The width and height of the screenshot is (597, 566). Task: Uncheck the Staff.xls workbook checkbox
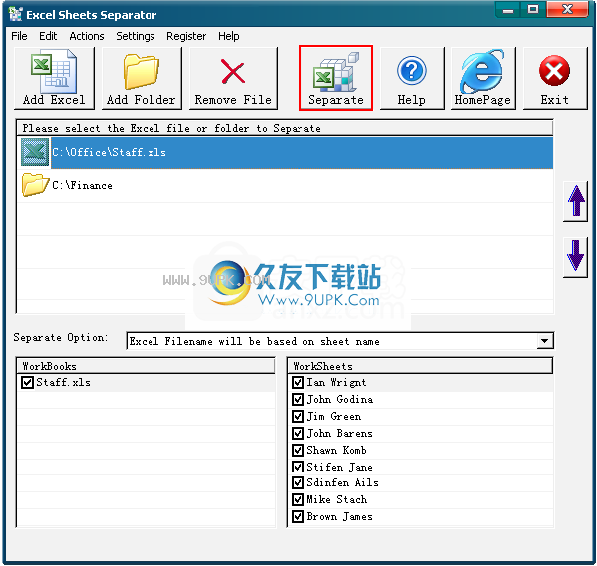coord(27,382)
